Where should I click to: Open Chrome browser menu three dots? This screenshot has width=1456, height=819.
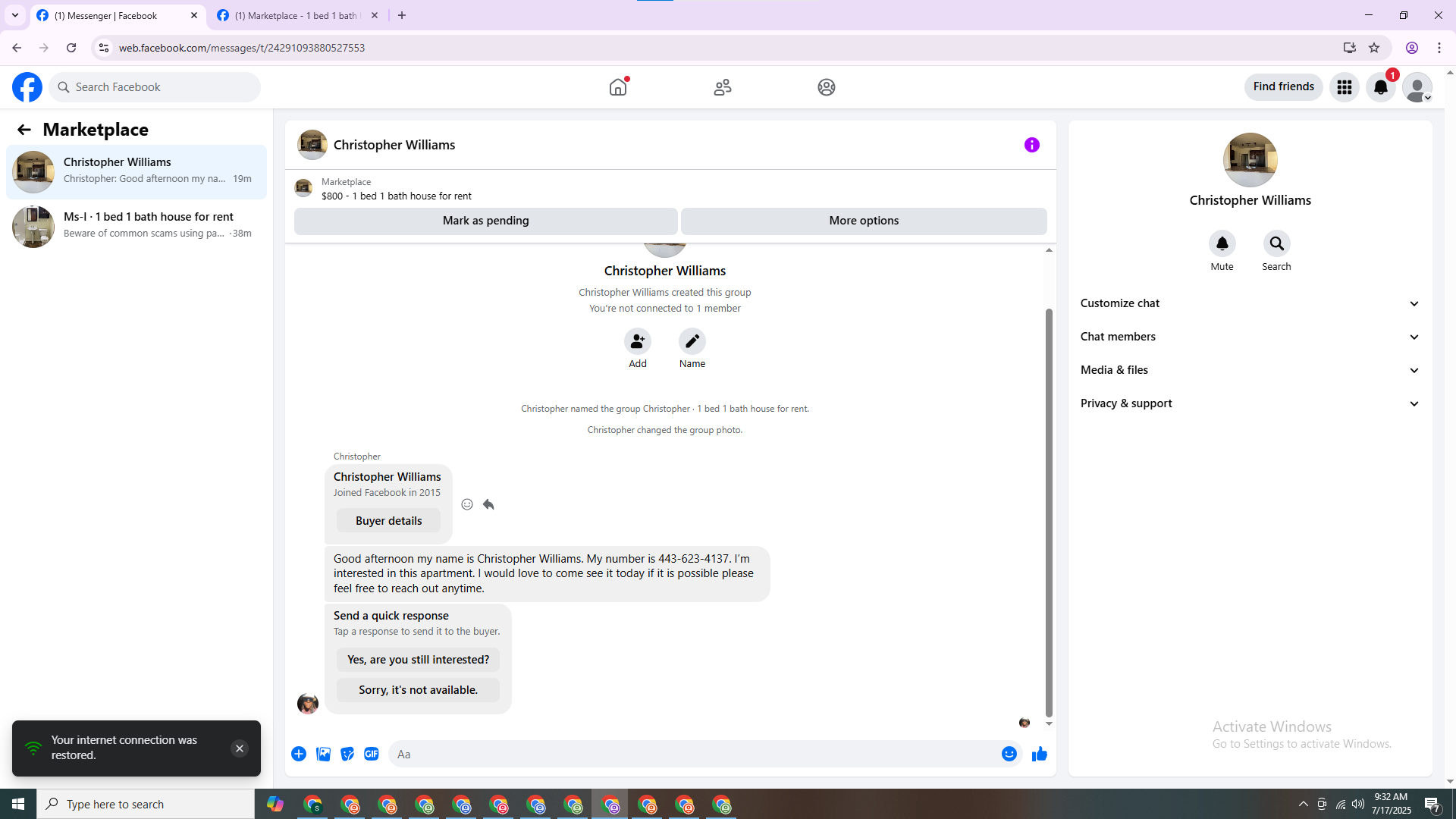point(1439,48)
